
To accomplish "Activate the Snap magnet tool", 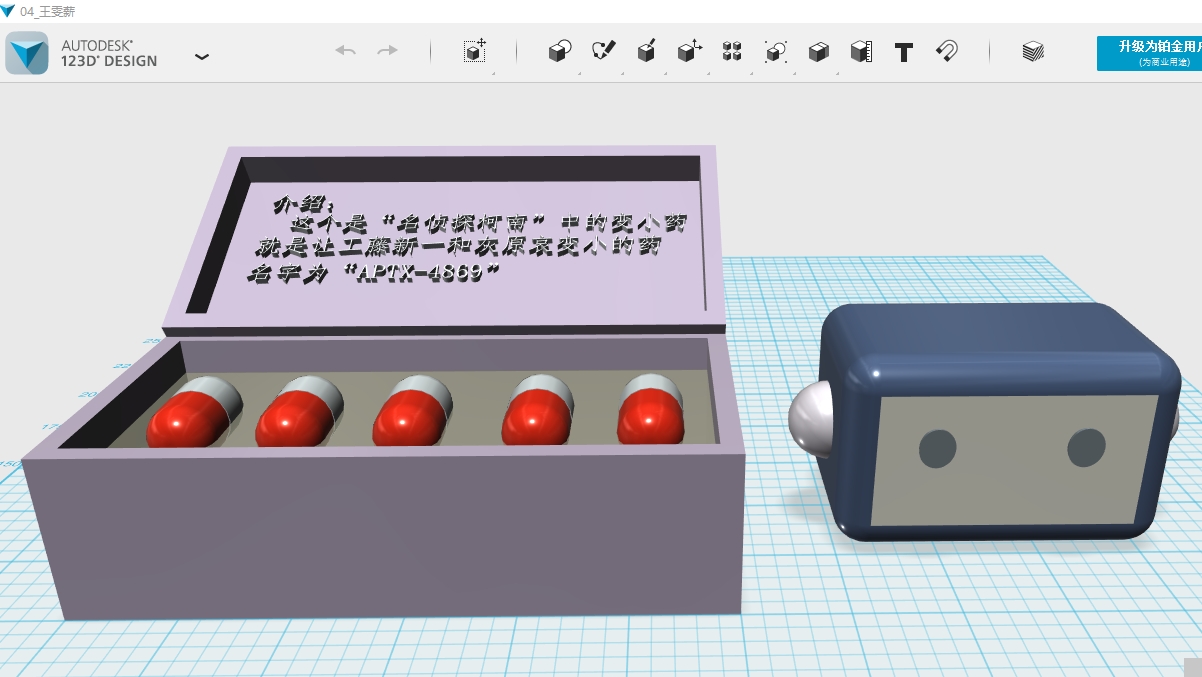I will [x=947, y=51].
